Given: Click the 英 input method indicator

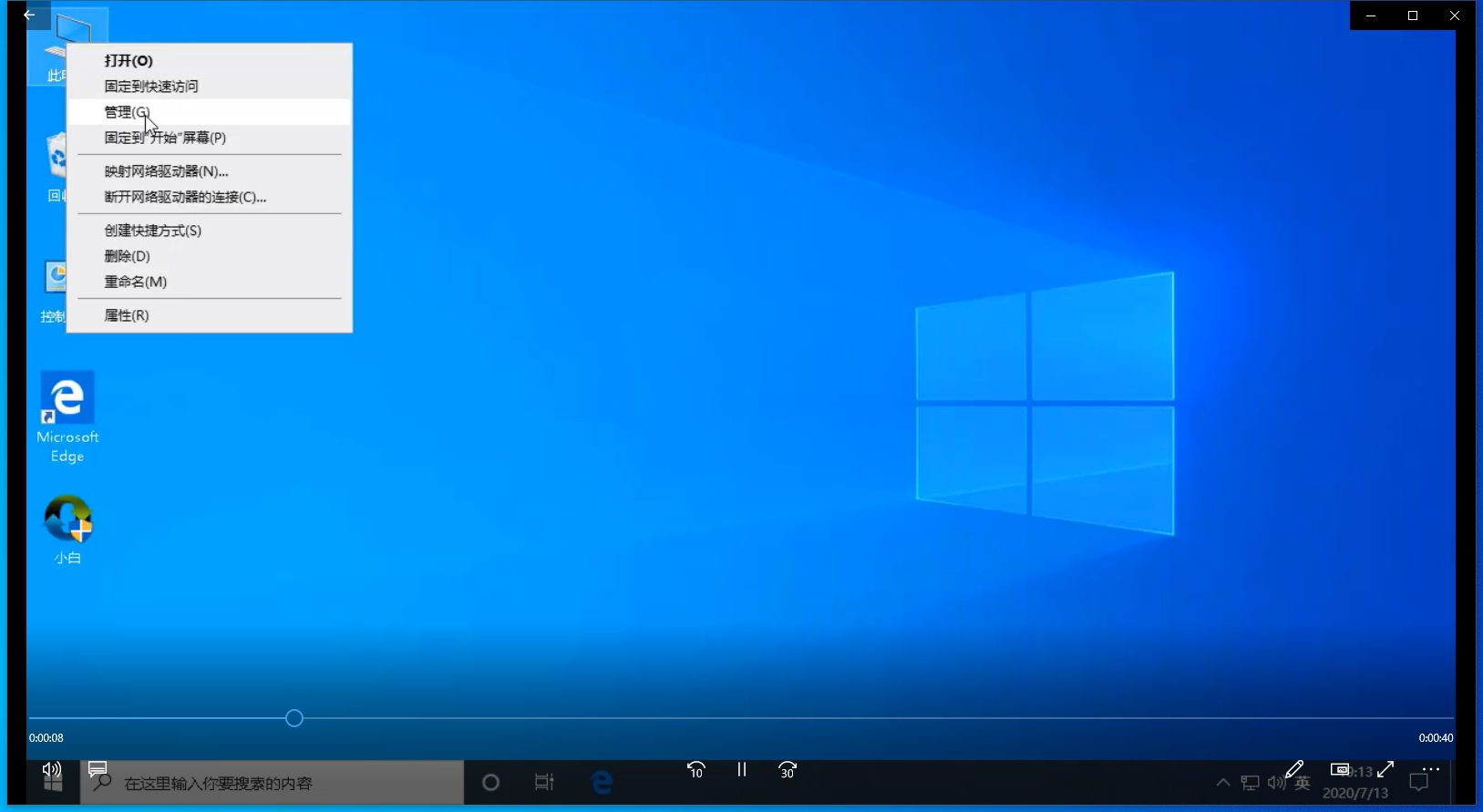Looking at the screenshot, I should [x=1303, y=782].
